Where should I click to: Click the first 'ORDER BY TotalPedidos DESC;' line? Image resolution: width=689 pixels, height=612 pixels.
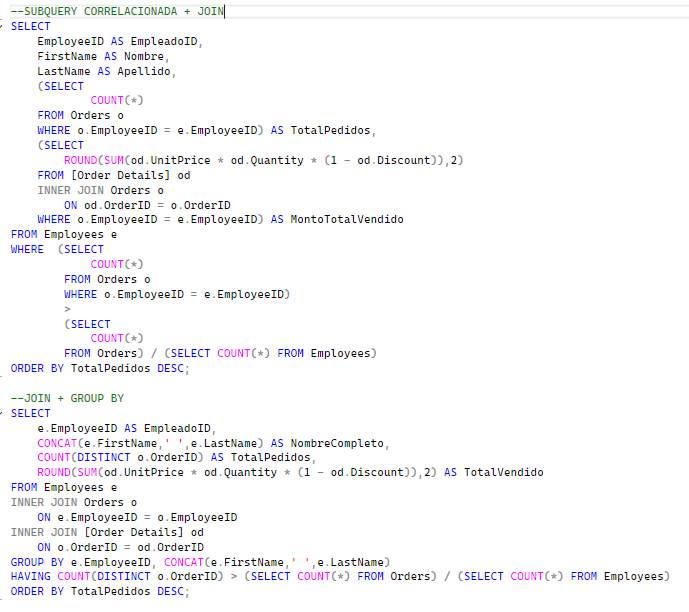(x=100, y=368)
